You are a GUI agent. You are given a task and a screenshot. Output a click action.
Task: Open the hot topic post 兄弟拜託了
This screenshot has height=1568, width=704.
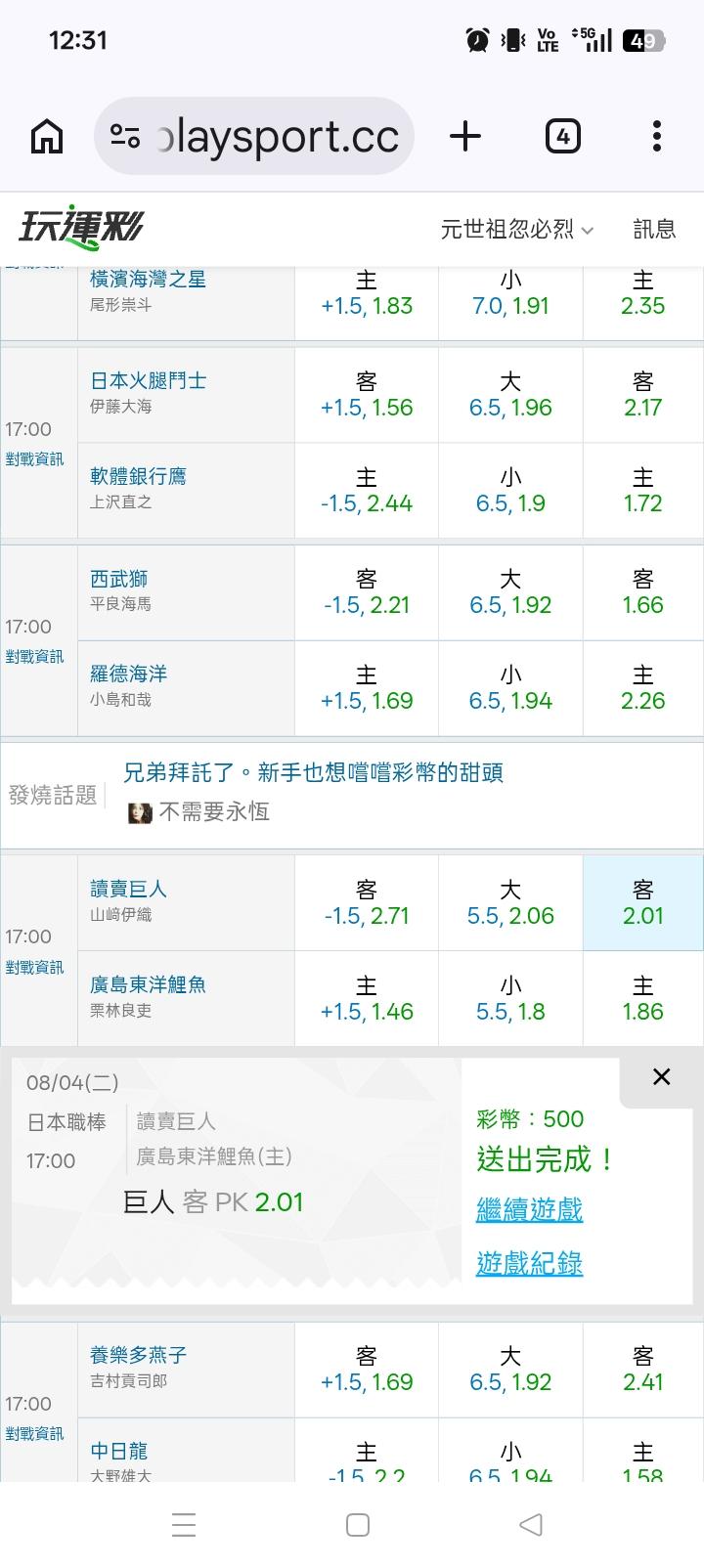tap(313, 773)
